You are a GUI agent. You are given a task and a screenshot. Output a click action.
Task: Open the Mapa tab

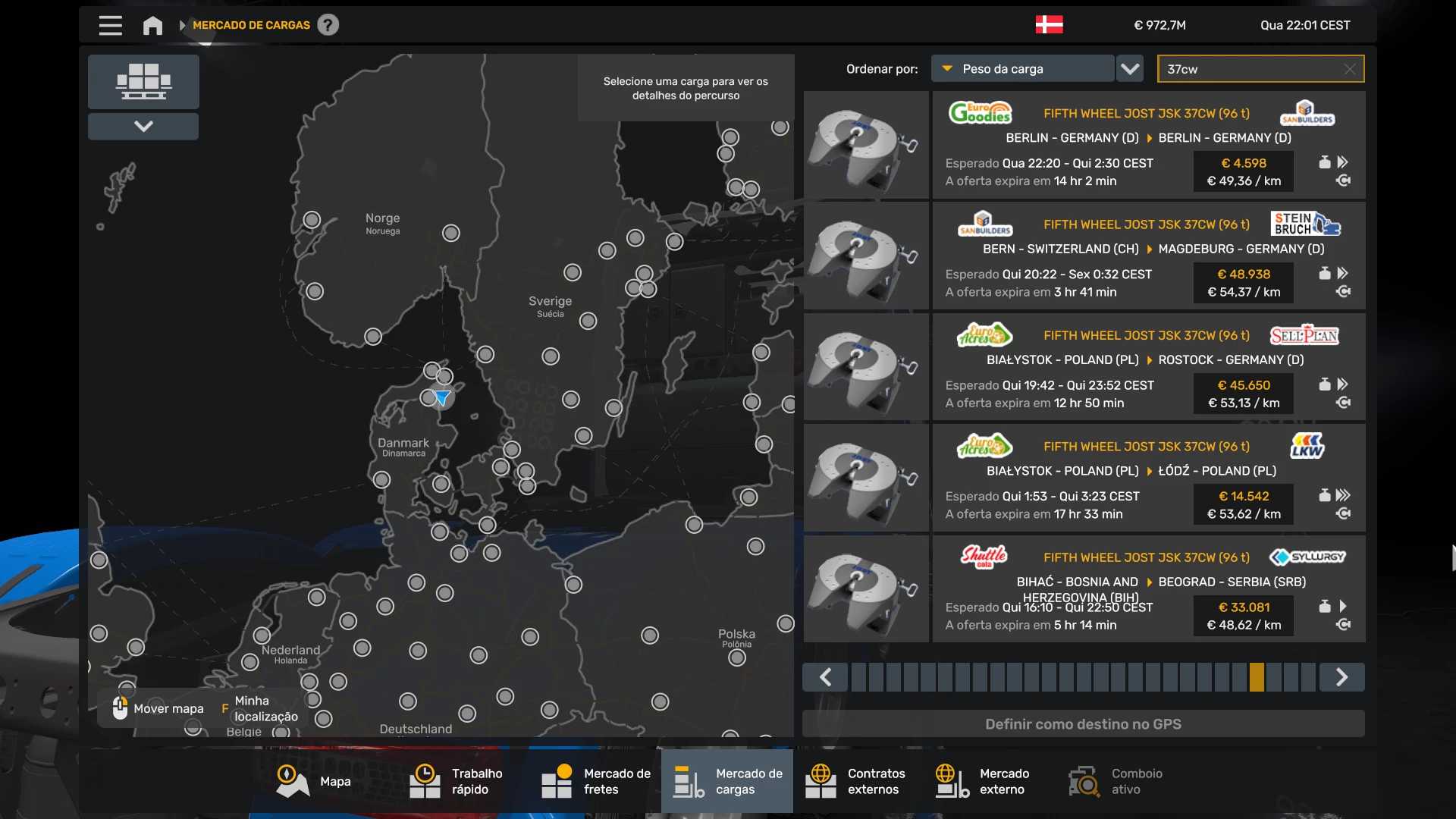click(x=314, y=781)
